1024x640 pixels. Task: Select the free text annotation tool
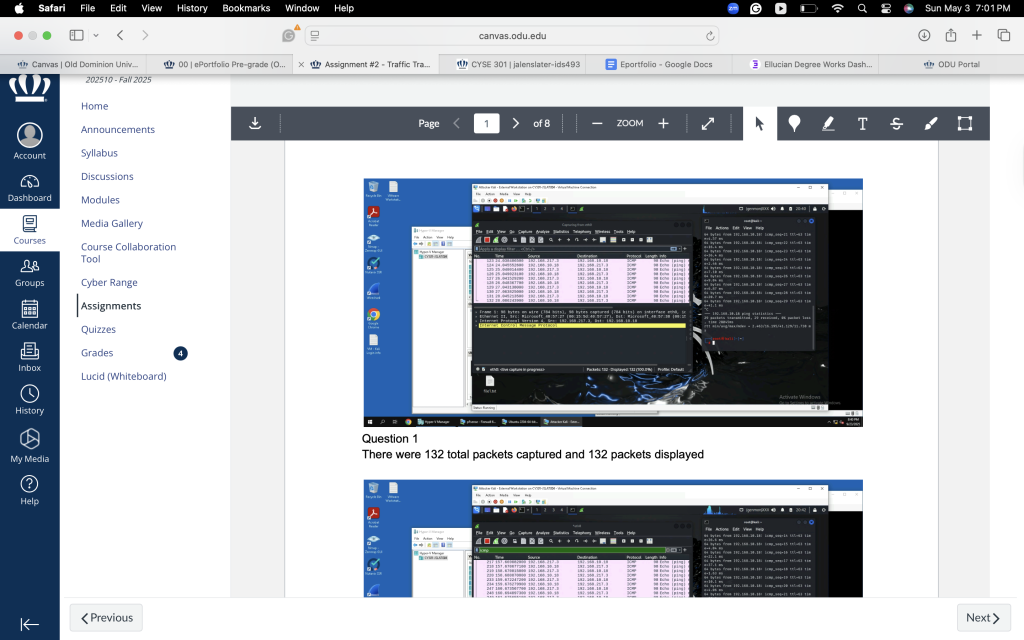coord(863,123)
